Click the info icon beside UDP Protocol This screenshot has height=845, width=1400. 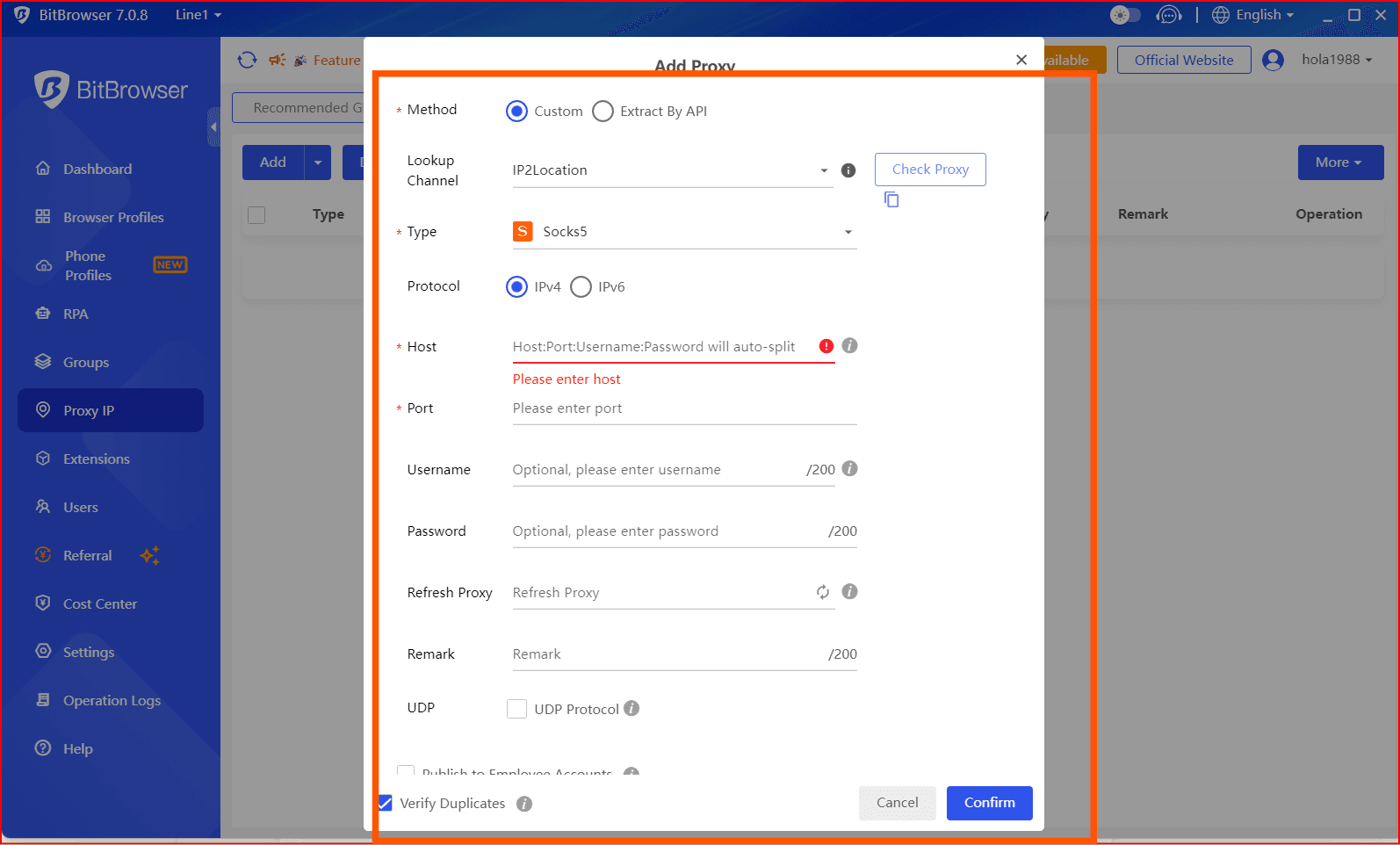coord(631,708)
